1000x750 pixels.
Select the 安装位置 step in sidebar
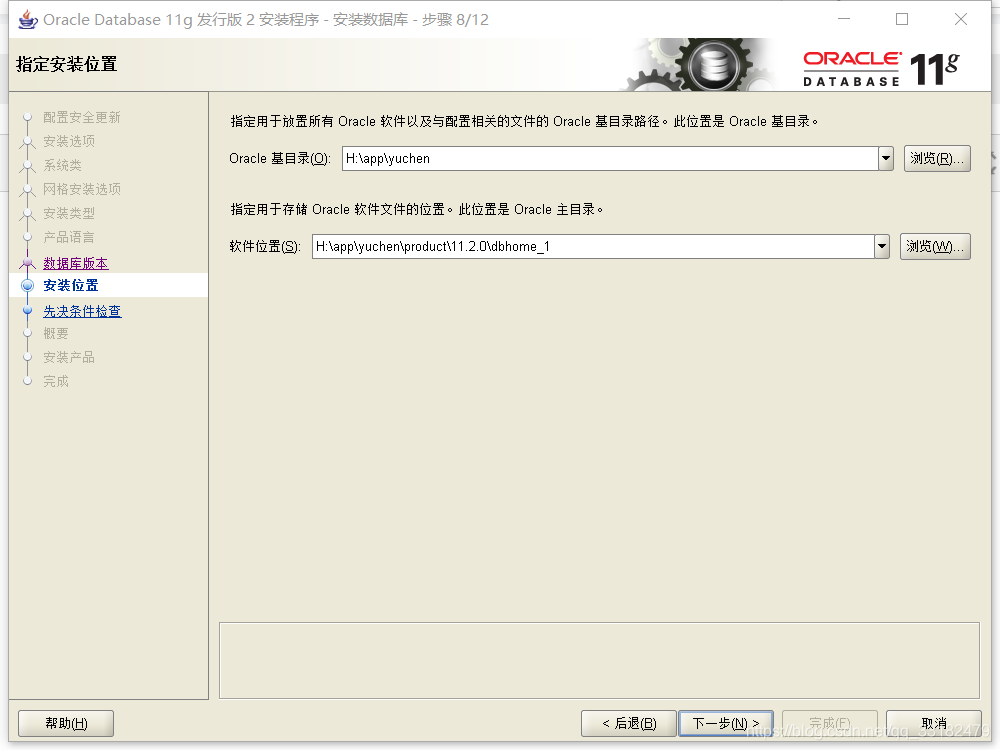coord(71,285)
